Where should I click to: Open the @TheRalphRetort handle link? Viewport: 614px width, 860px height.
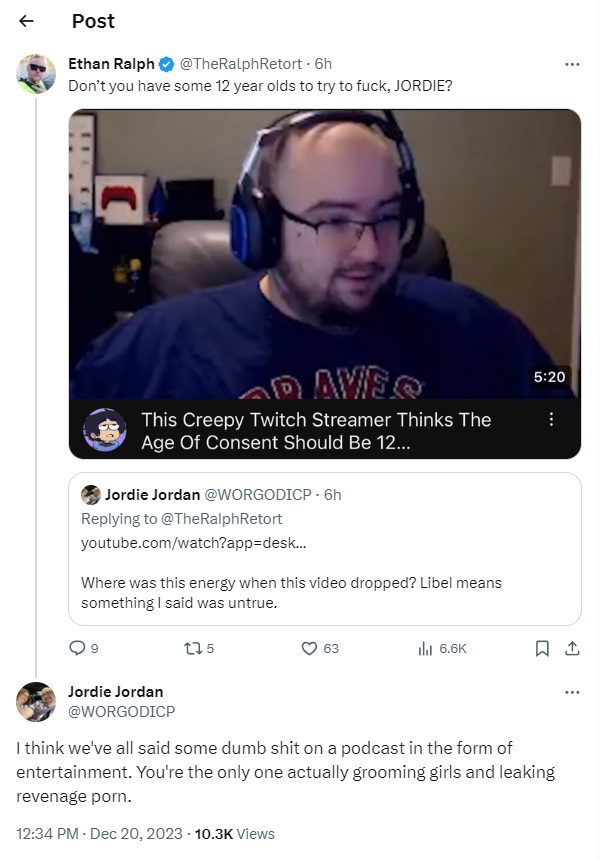(241, 64)
